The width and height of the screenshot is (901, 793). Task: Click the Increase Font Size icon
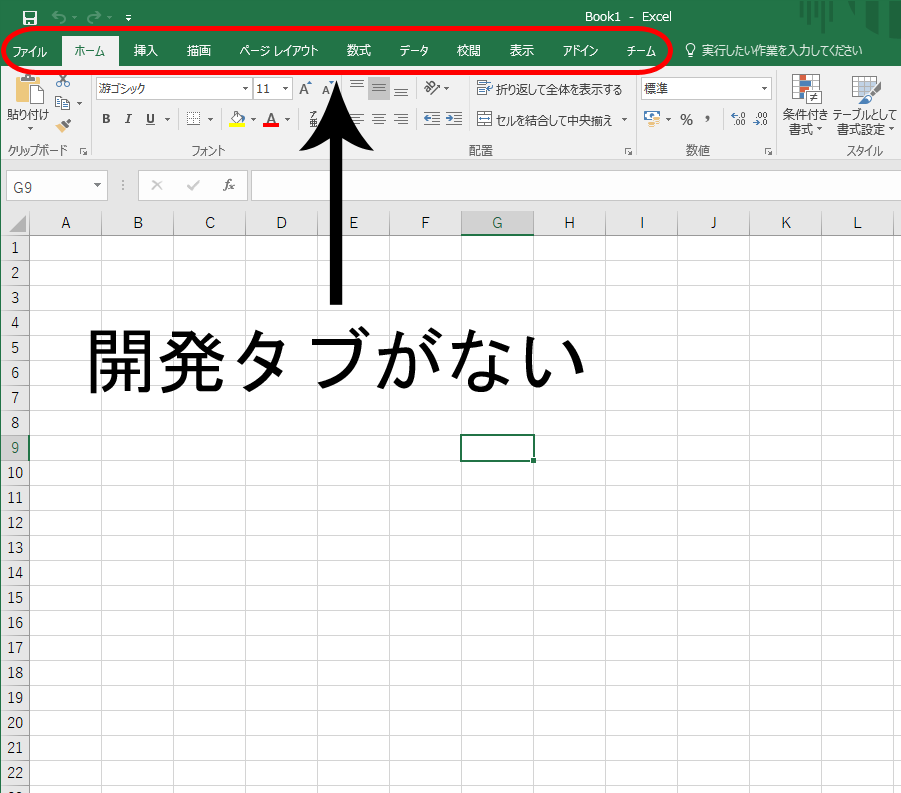click(304, 88)
